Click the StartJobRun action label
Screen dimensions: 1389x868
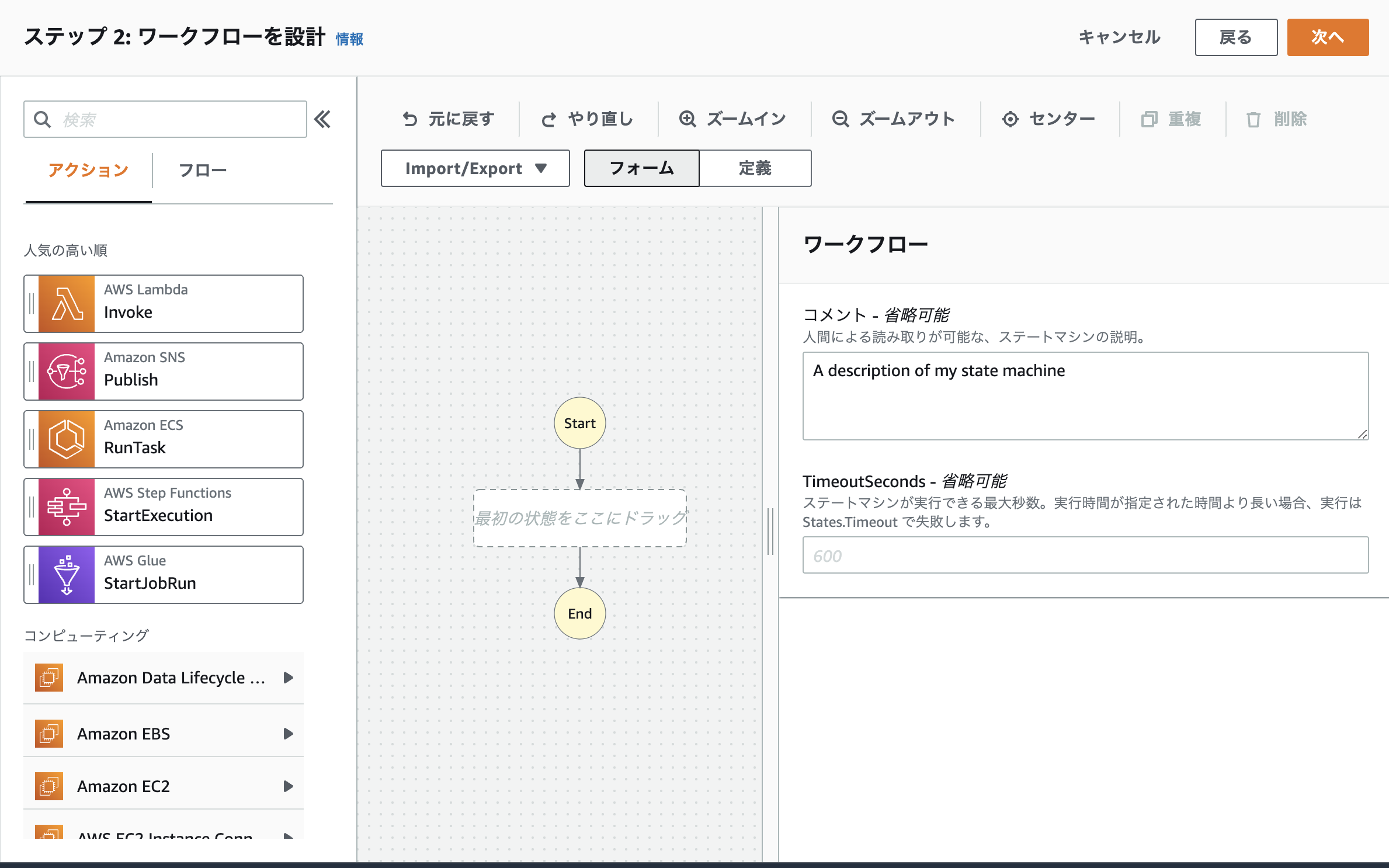(150, 584)
